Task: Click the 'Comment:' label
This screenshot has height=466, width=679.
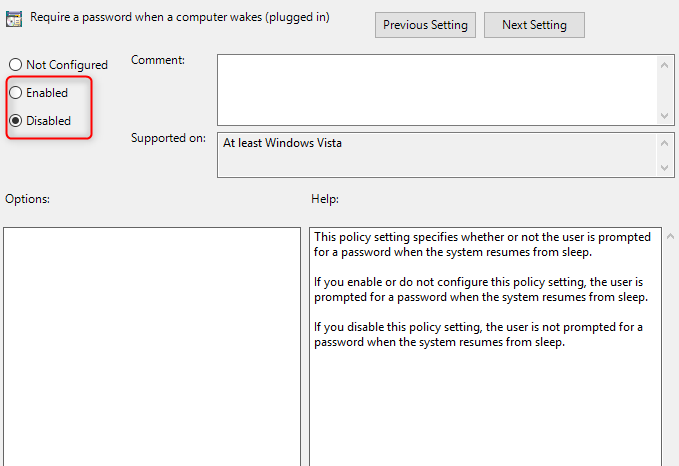Action: tap(158, 60)
